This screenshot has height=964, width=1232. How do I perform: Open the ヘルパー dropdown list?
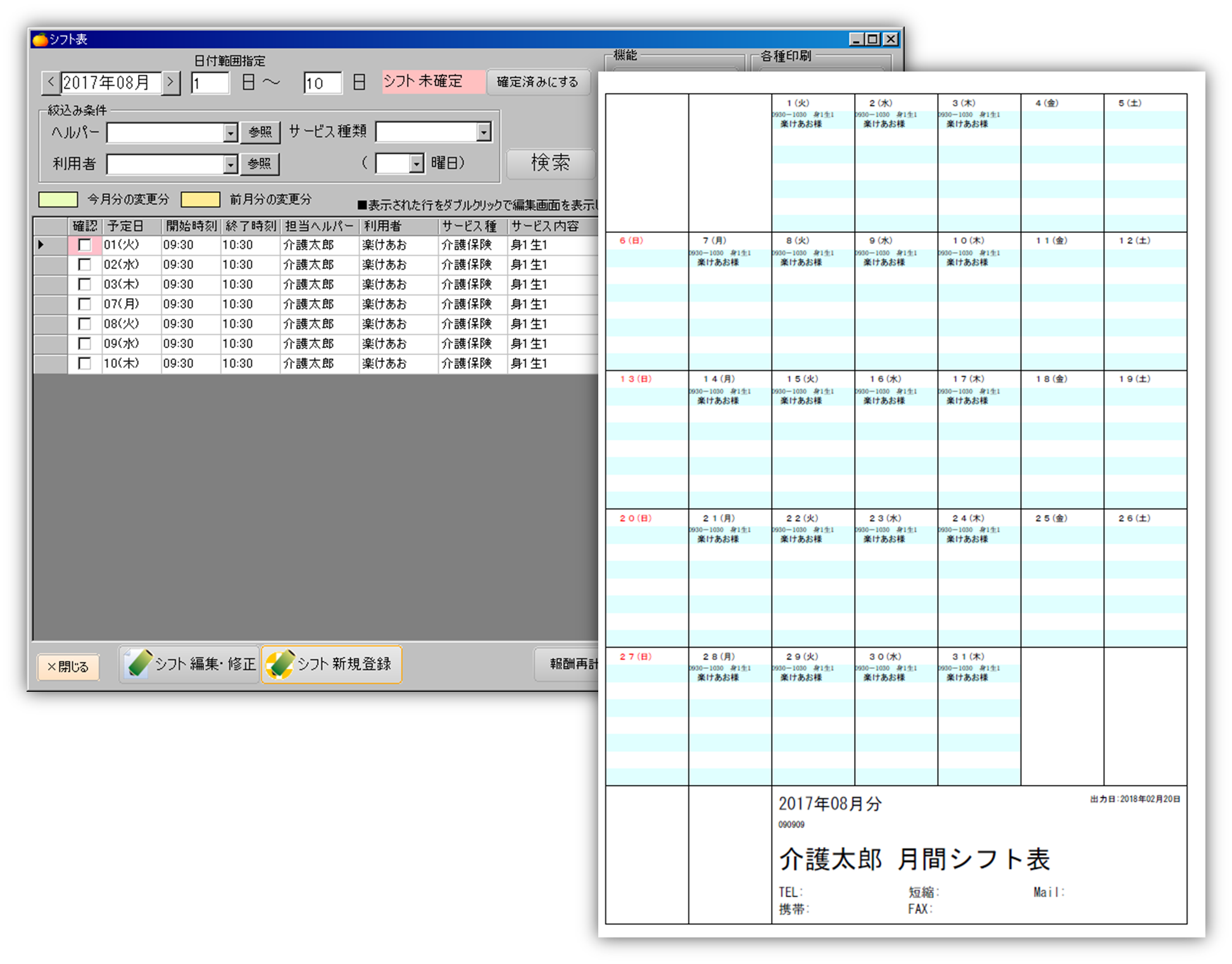click(x=230, y=133)
